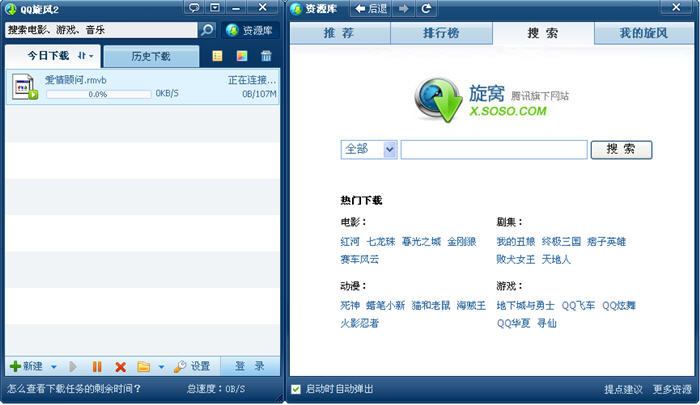This screenshot has width=700, height=405.
Task: Click the refresh icon in 资源库 window
Action: (427, 9)
